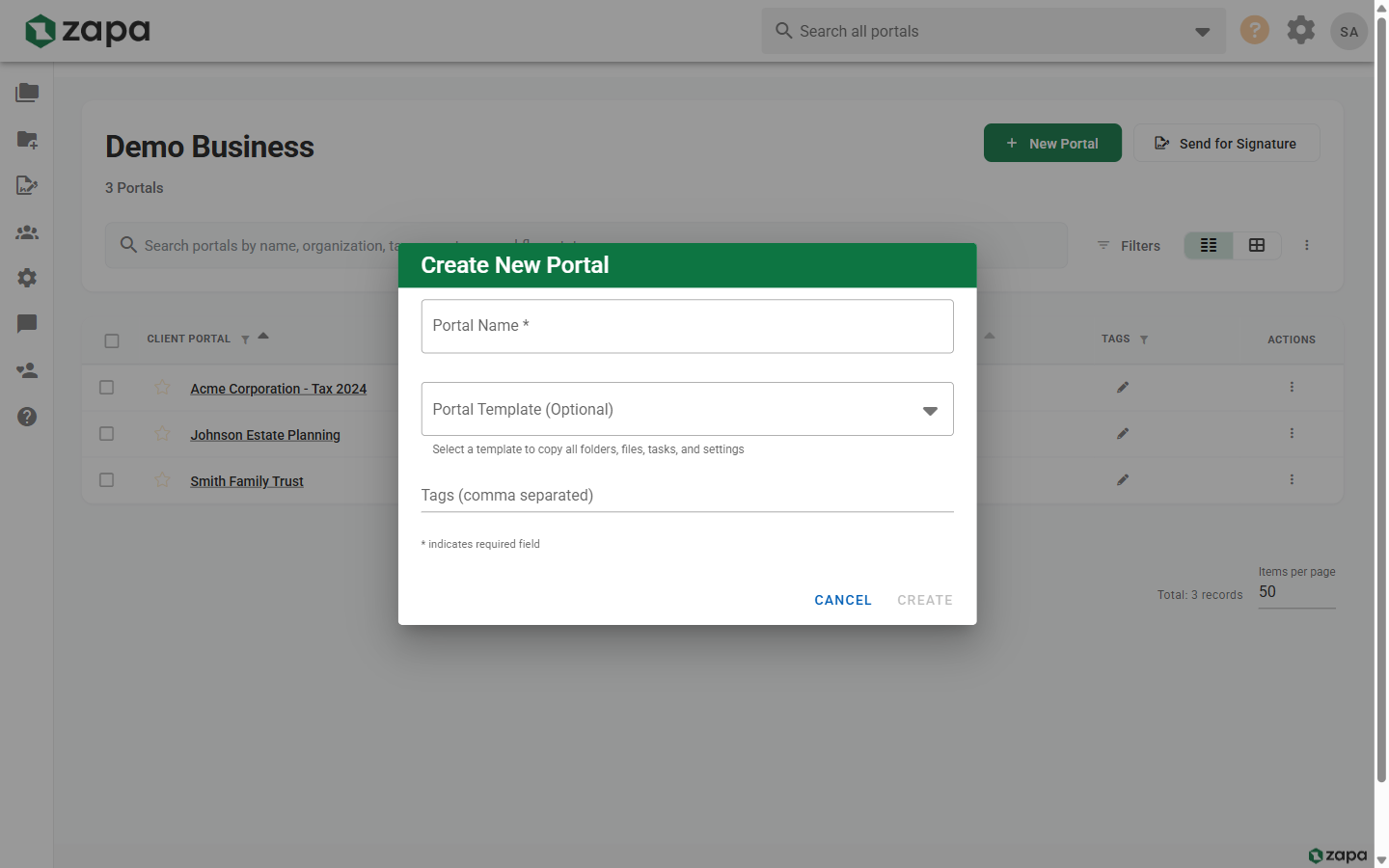This screenshot has height=868, width=1389.
Task: Open the help question mark icon in header
Action: (x=1254, y=30)
